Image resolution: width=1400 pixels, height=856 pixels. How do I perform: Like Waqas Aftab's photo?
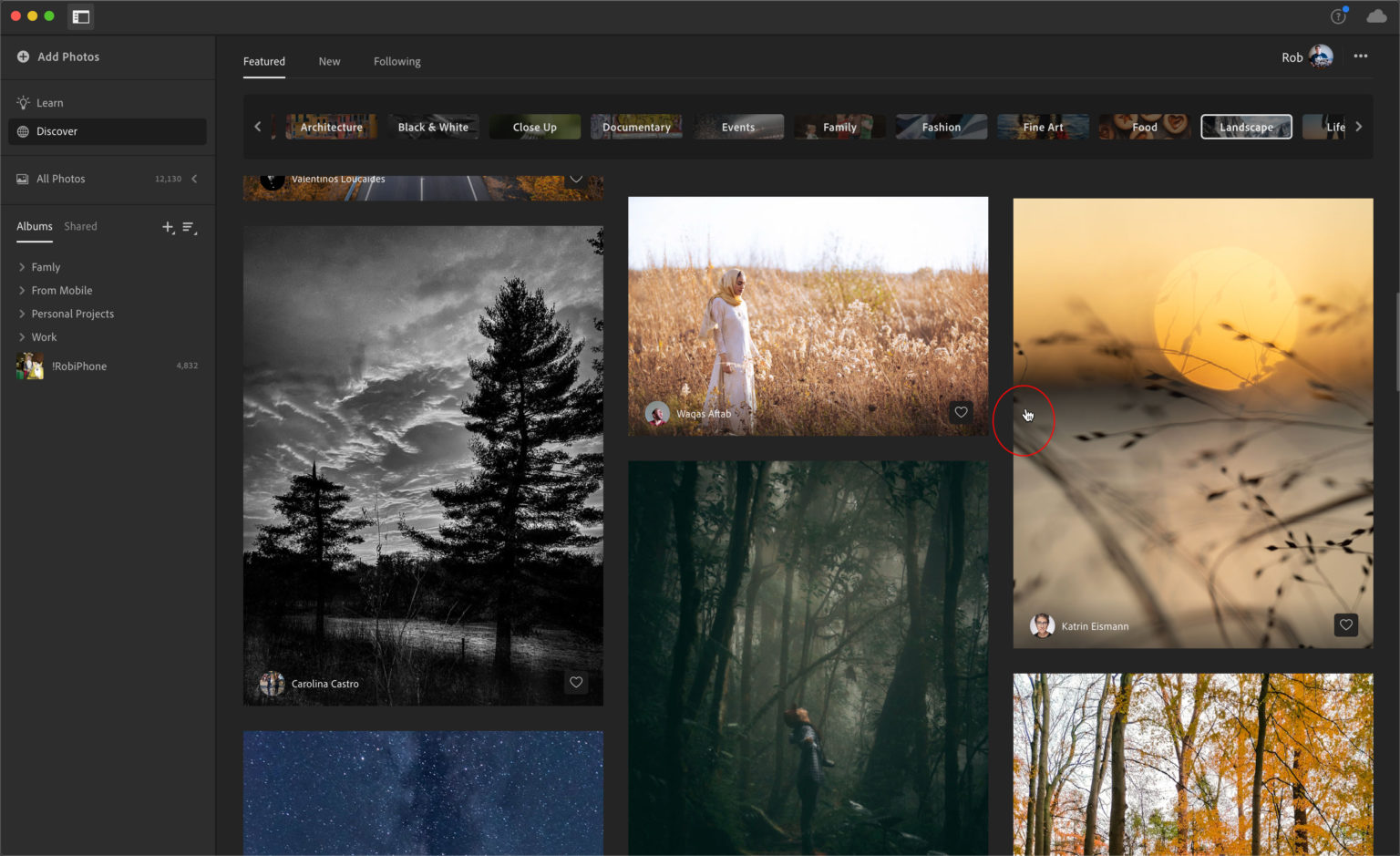(961, 412)
